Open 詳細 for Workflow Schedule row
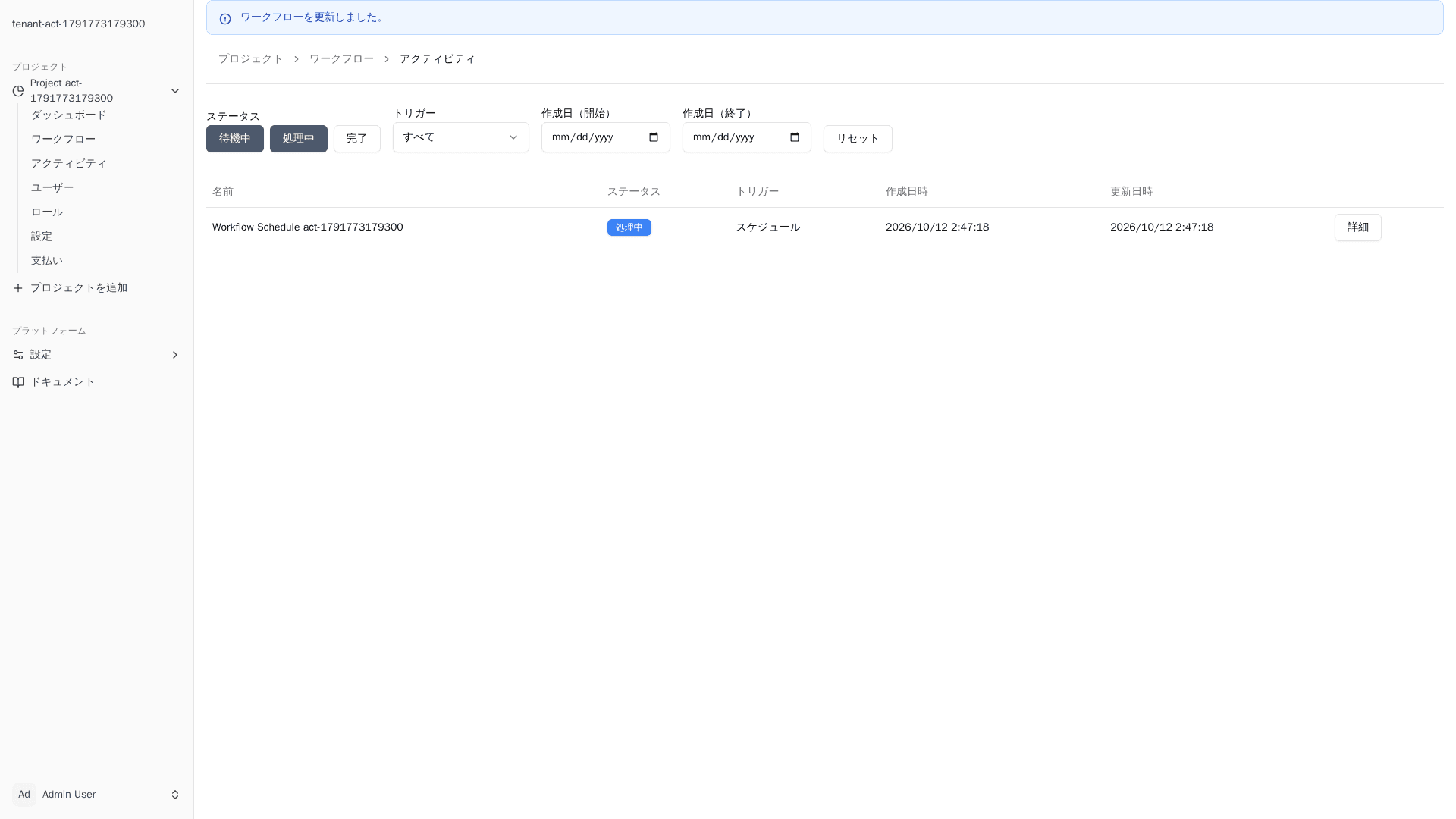Screen dimensions: 1456x819 1357,227
